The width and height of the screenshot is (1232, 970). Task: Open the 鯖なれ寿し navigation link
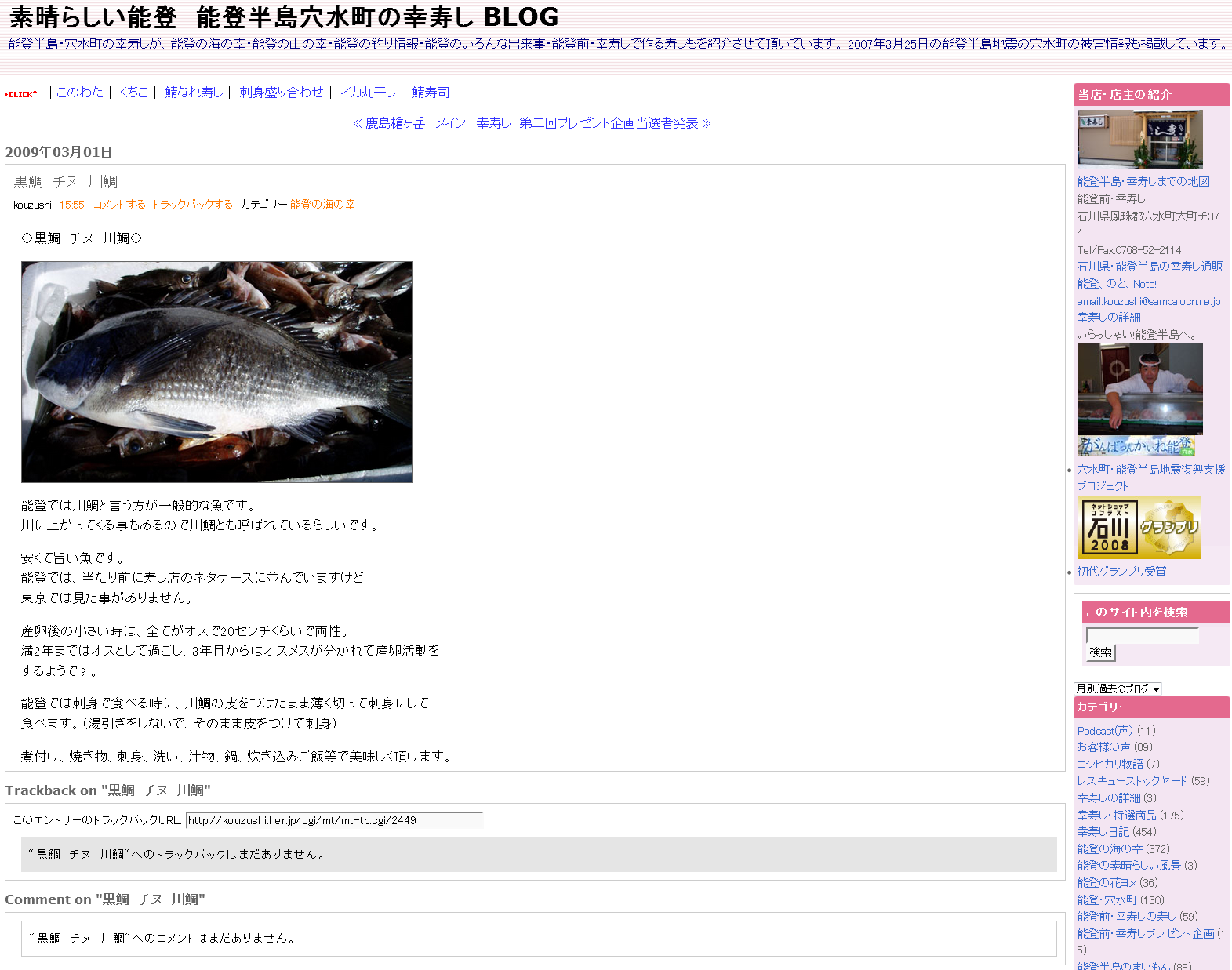coord(194,93)
